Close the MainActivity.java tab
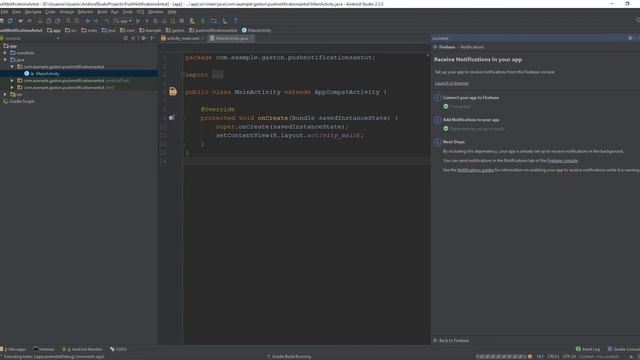 pyautogui.click(x=251, y=38)
